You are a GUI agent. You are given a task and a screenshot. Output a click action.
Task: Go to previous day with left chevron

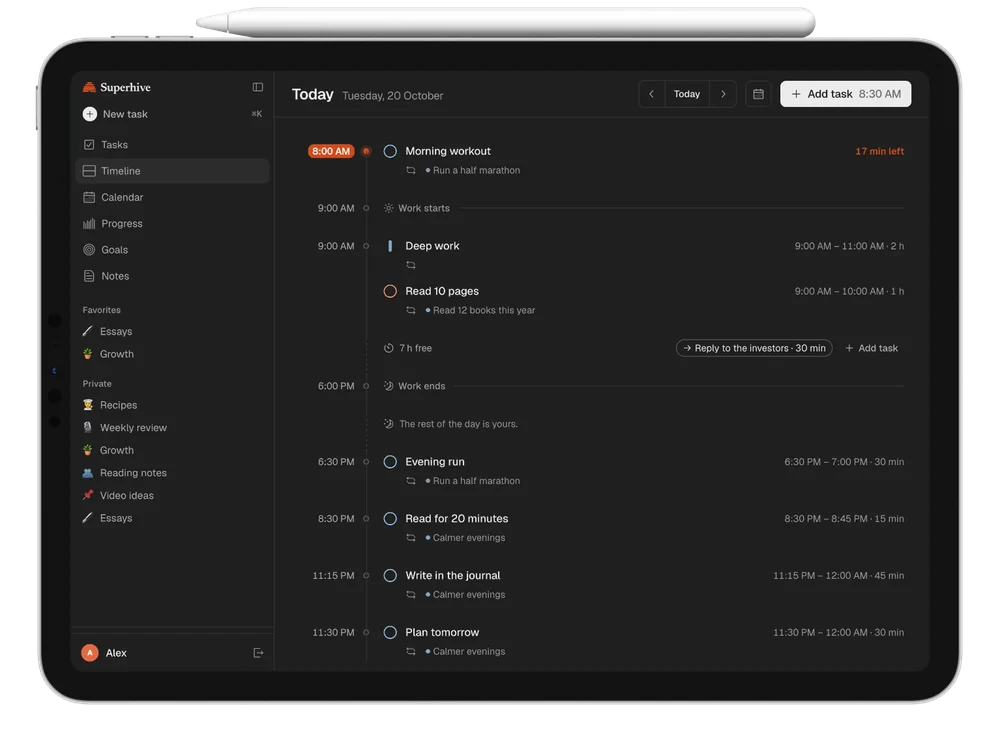tap(651, 94)
